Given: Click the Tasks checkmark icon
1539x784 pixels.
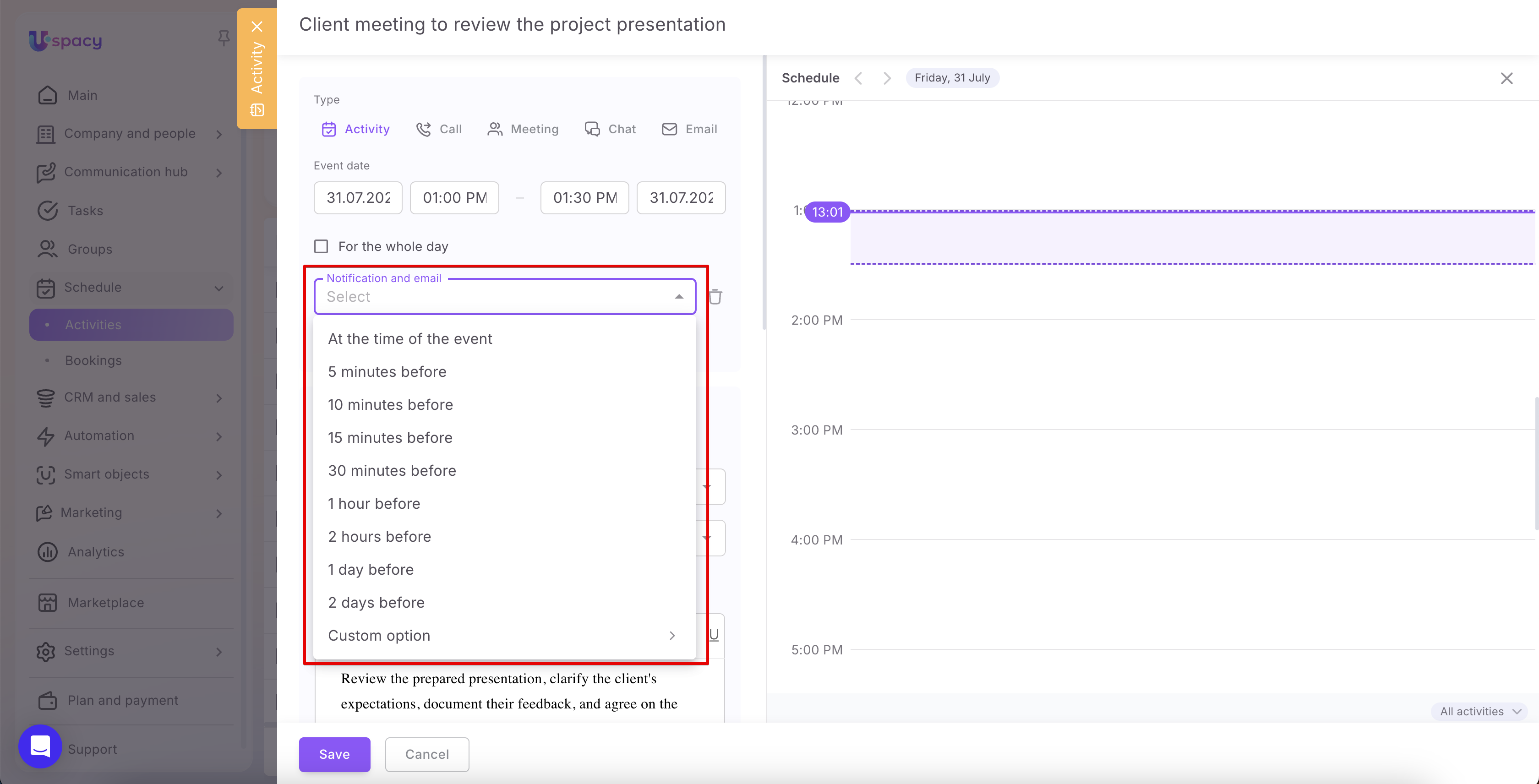Looking at the screenshot, I should (x=47, y=211).
